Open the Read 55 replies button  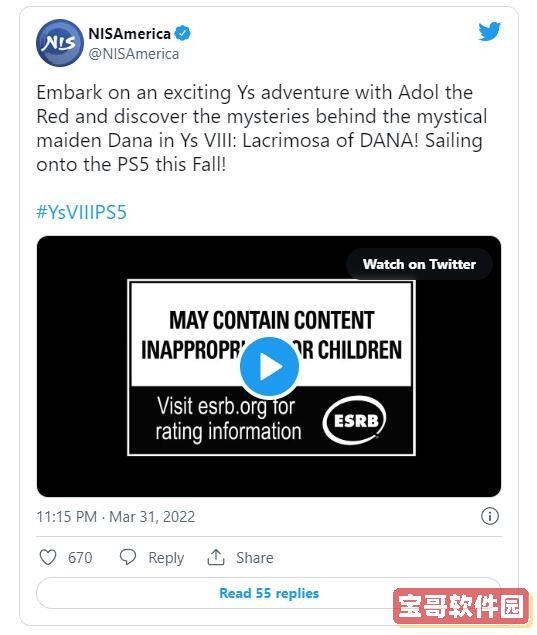[x=269, y=593]
